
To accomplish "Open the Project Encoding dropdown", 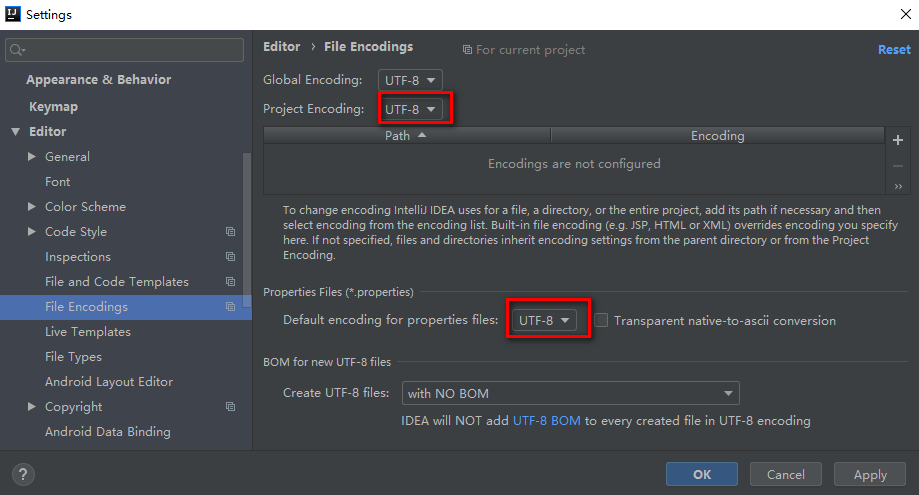I will click(x=410, y=109).
